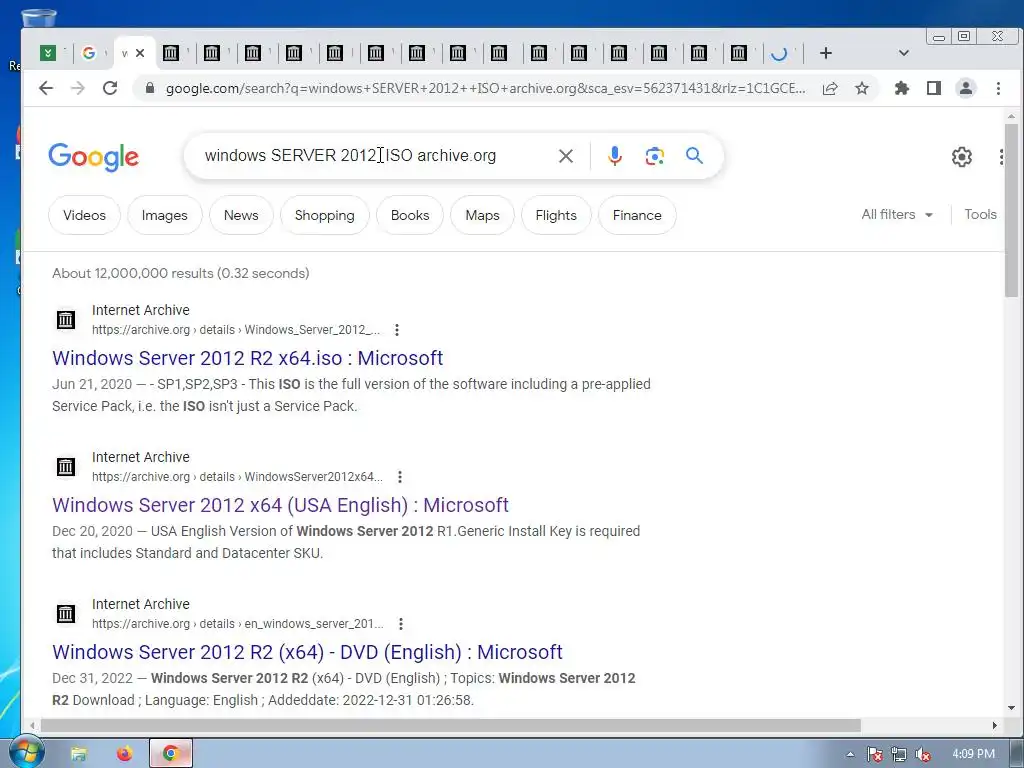Go forward in browser history
The height and width of the screenshot is (768, 1024).
[x=78, y=88]
